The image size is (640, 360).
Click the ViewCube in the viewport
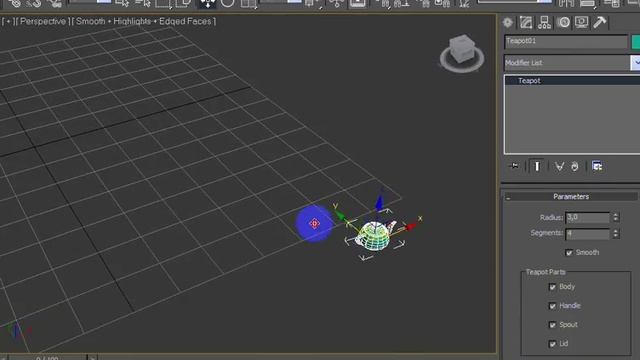(462, 53)
